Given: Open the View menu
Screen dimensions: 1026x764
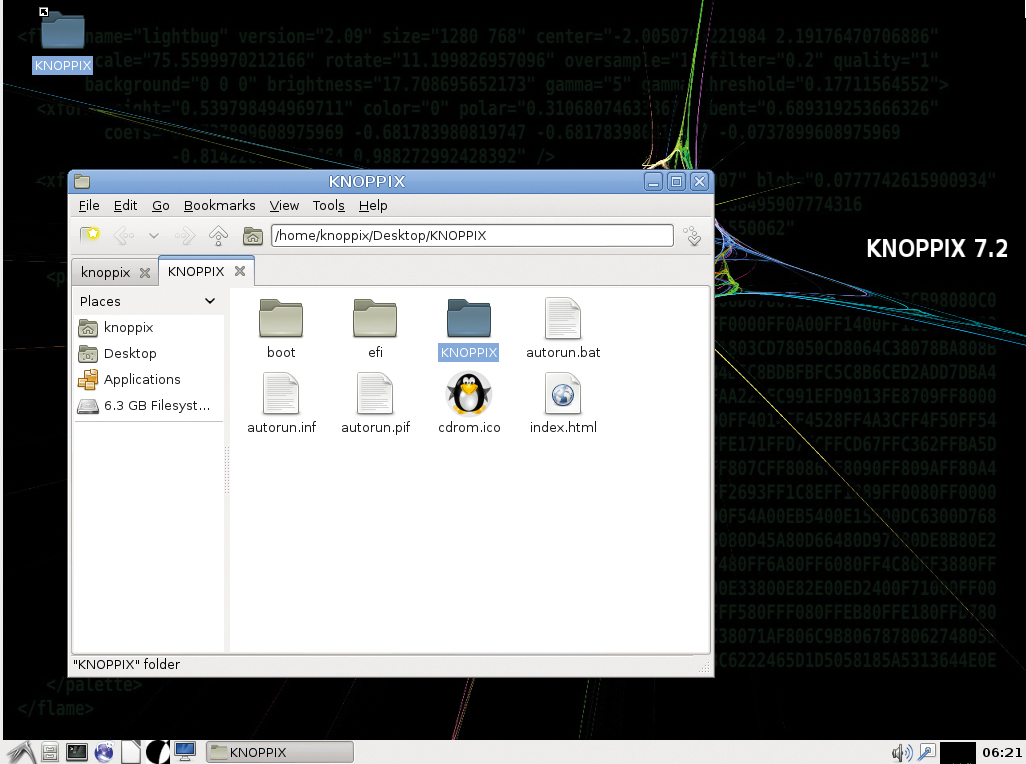Looking at the screenshot, I should click(x=284, y=205).
